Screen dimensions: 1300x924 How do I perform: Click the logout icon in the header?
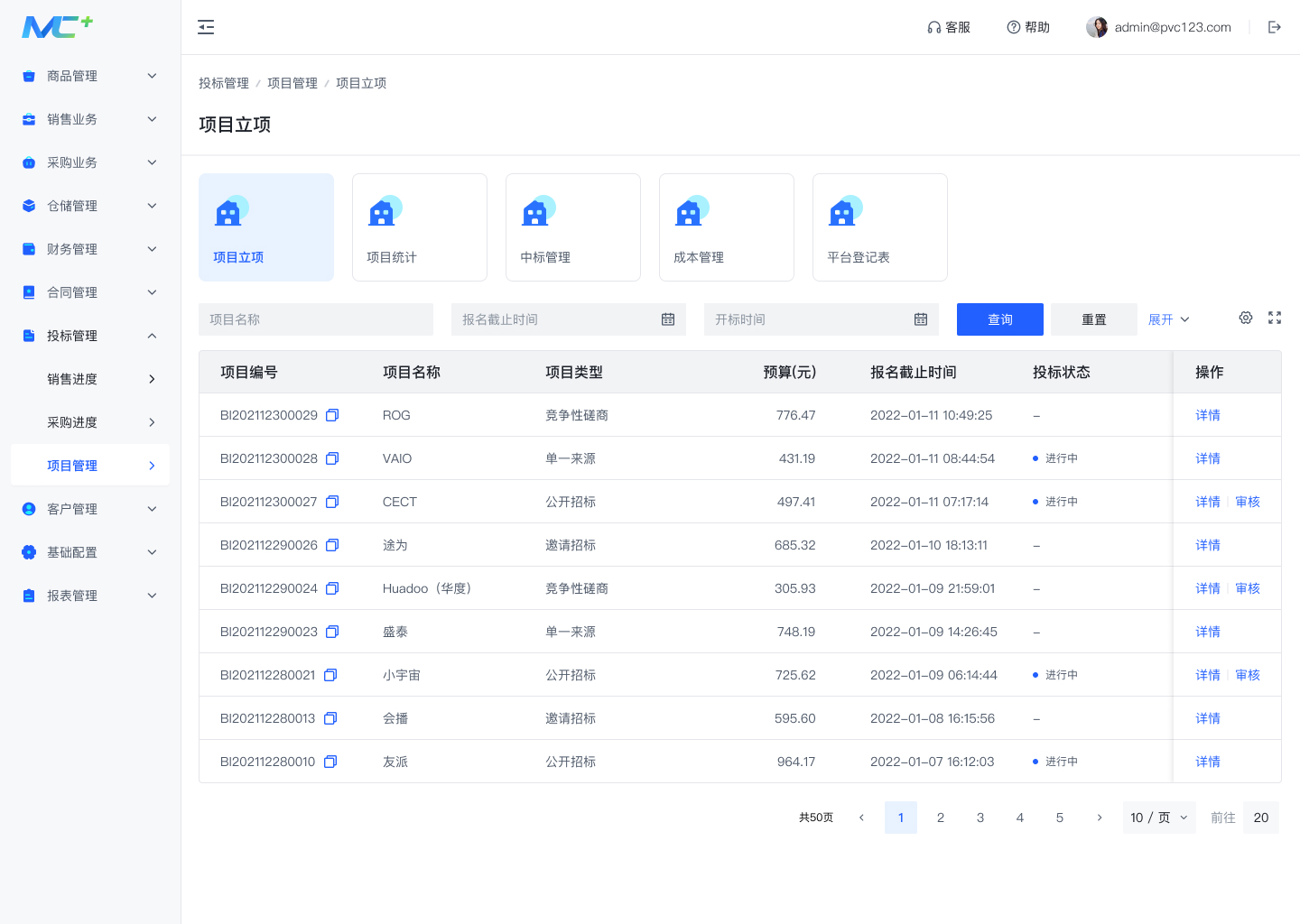pyautogui.click(x=1275, y=27)
